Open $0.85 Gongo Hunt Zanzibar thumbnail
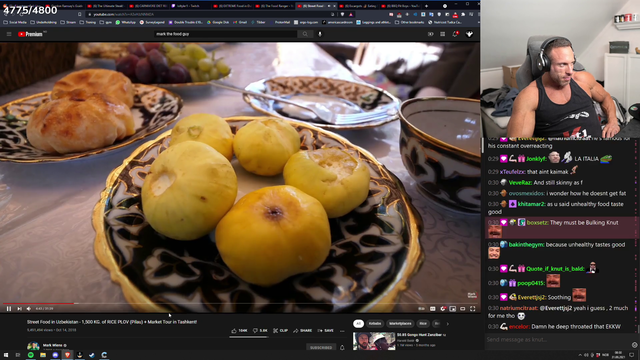The width and height of the screenshot is (640, 360). click(x=374, y=341)
